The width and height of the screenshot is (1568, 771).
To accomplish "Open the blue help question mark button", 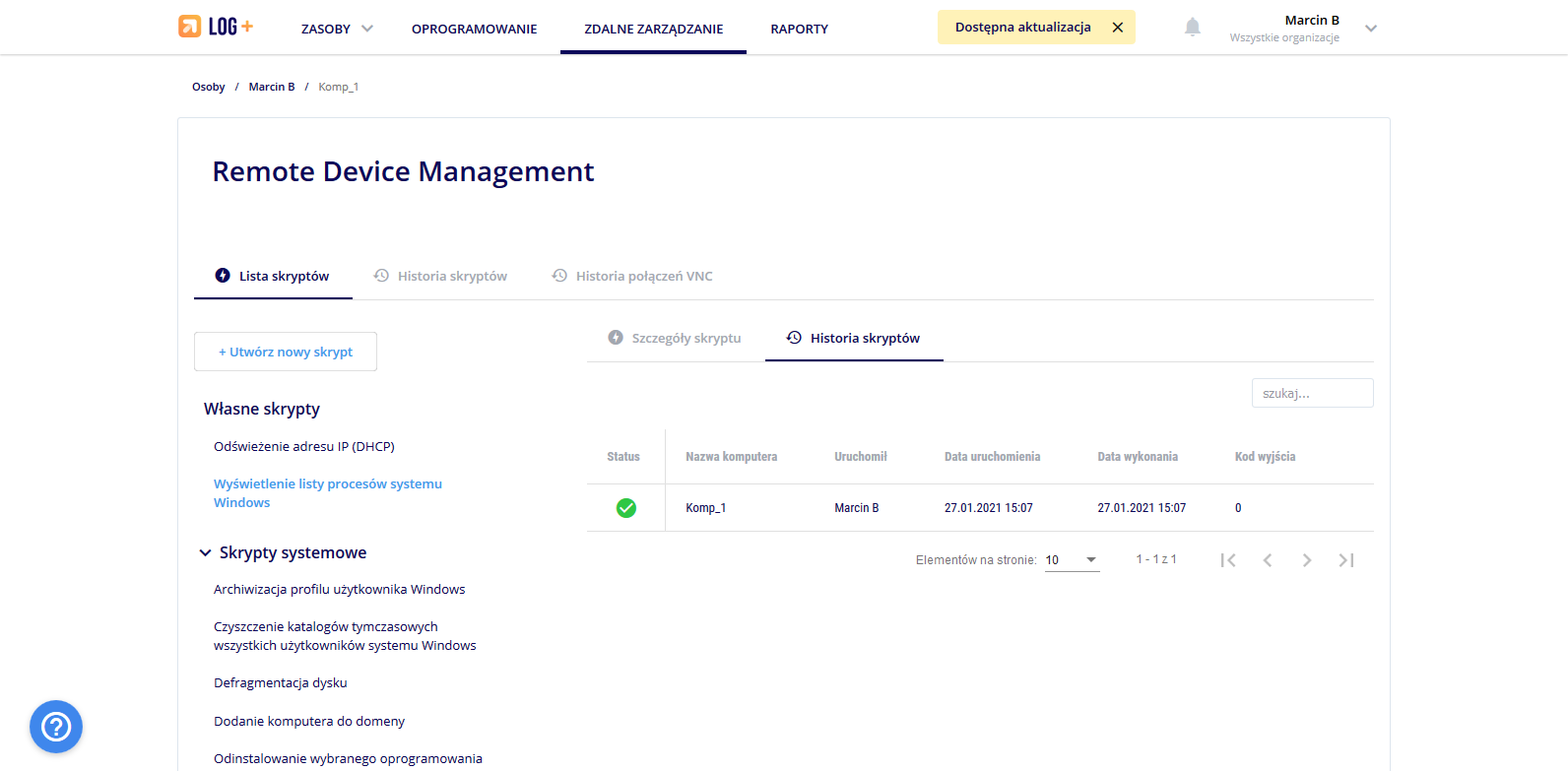I will click(56, 727).
